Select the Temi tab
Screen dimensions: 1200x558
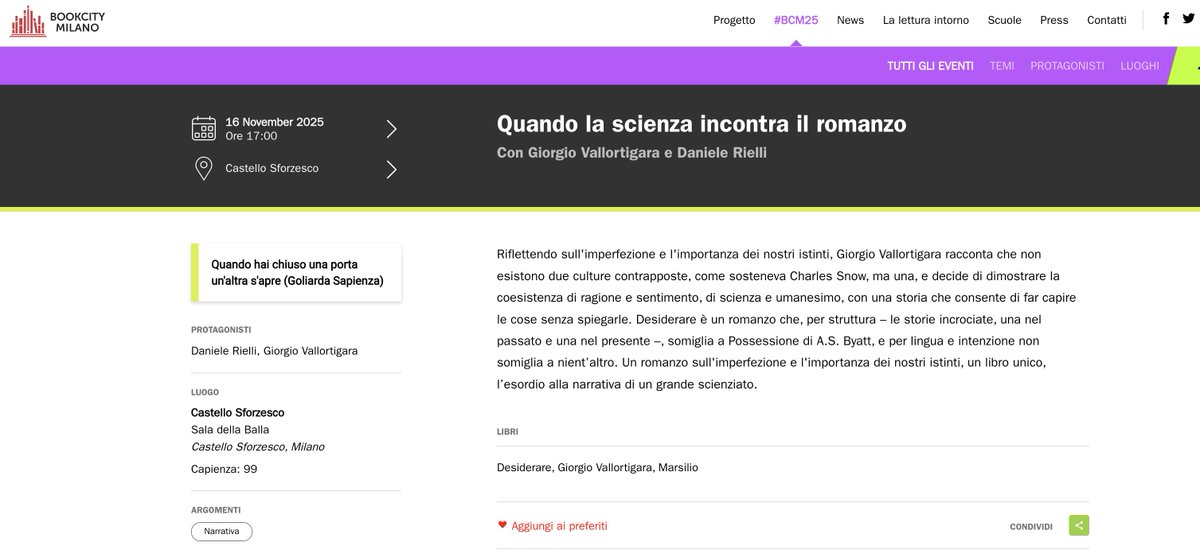pyautogui.click(x=1002, y=66)
